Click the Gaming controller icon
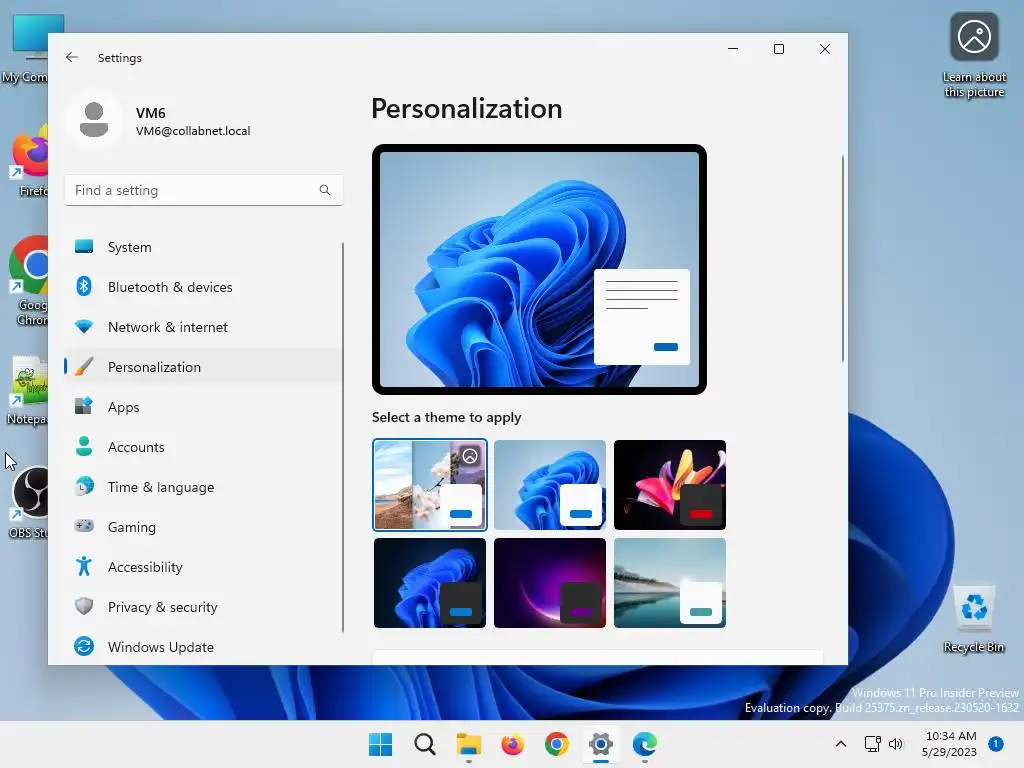Viewport: 1024px width, 768px height. [x=84, y=526]
